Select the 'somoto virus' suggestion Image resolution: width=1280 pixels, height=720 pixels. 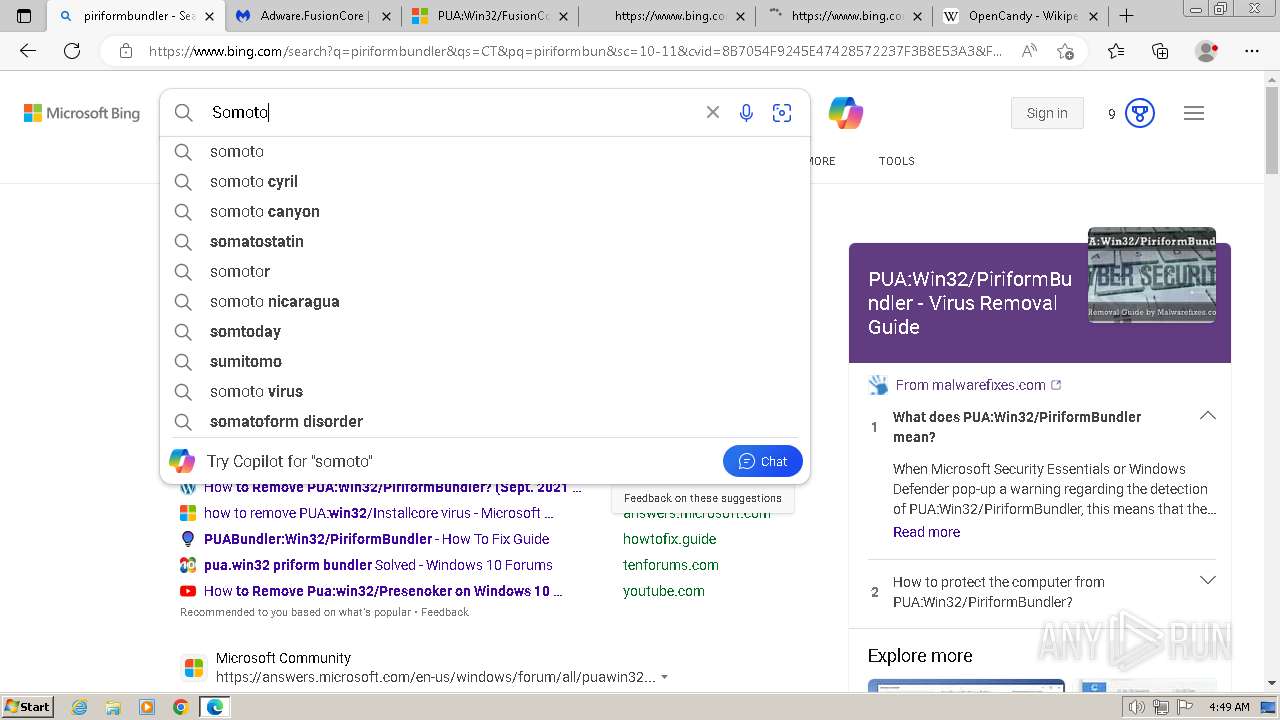pos(485,391)
